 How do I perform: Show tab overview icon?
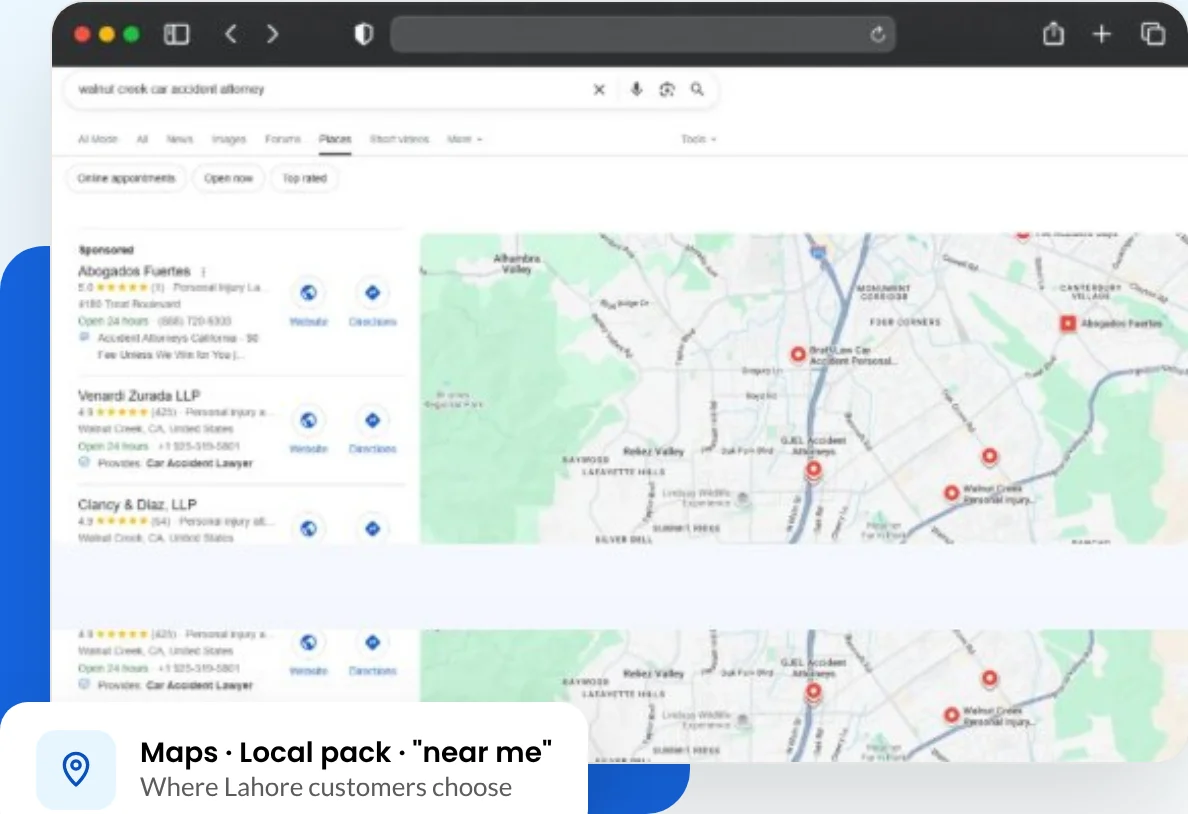[x=1152, y=34]
